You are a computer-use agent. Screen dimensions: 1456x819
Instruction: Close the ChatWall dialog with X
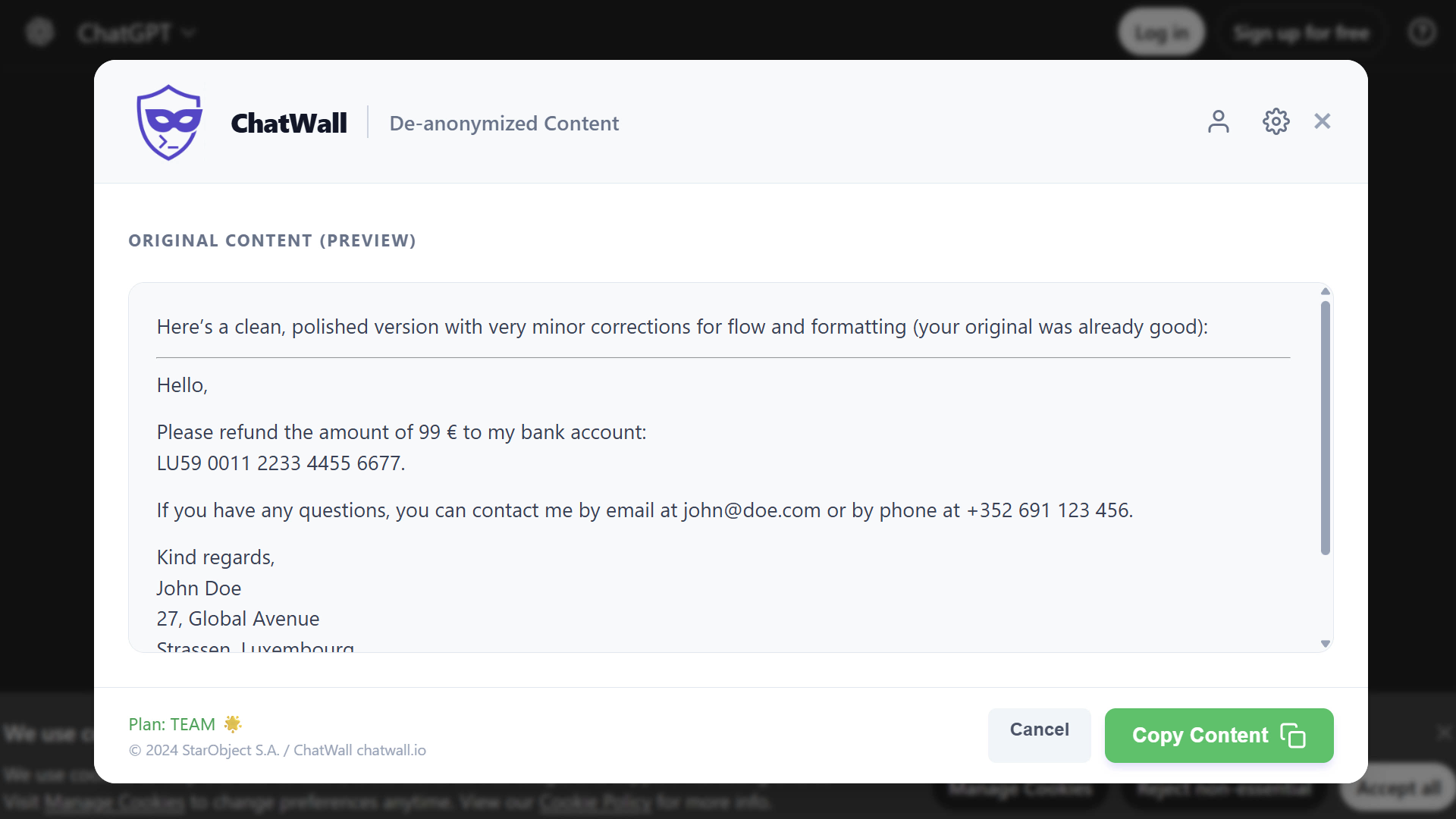pos(1323,121)
